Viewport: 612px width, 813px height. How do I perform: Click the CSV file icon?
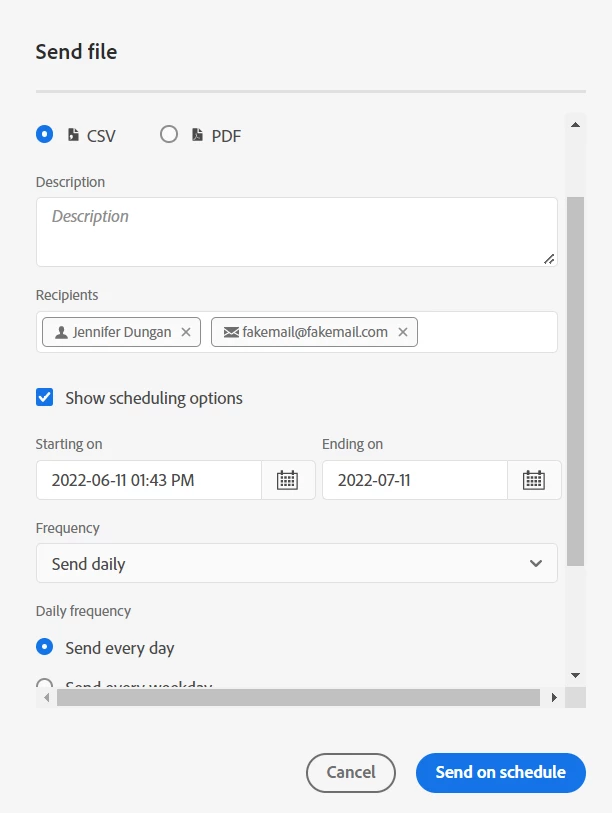point(73,135)
